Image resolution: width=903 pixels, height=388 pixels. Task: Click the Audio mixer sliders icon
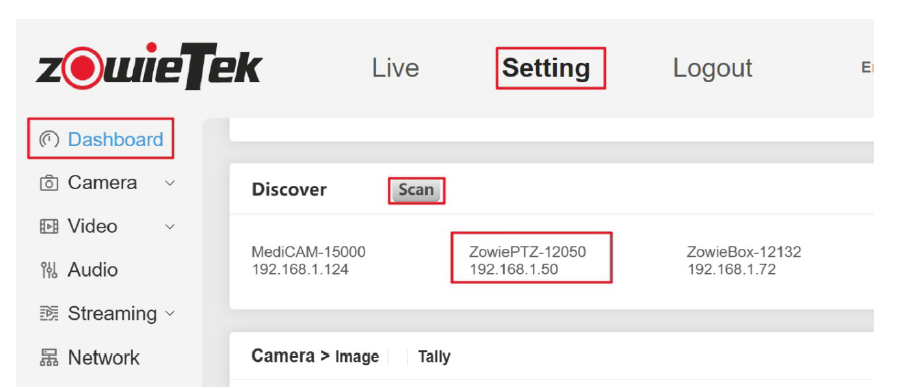(48, 270)
